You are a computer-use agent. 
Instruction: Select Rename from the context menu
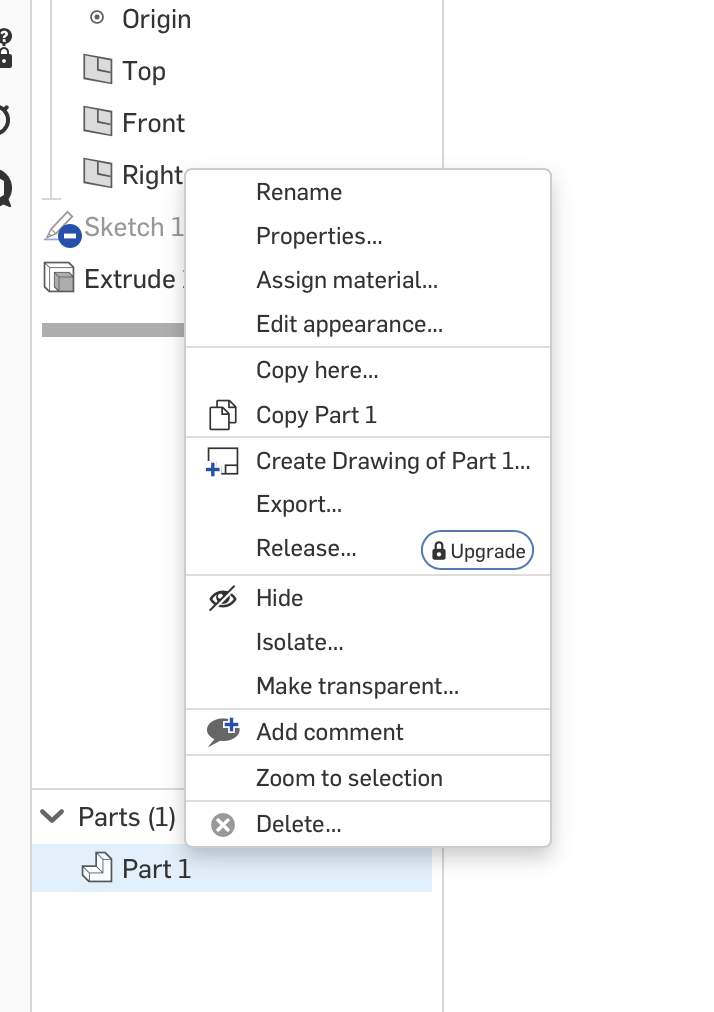tap(299, 192)
